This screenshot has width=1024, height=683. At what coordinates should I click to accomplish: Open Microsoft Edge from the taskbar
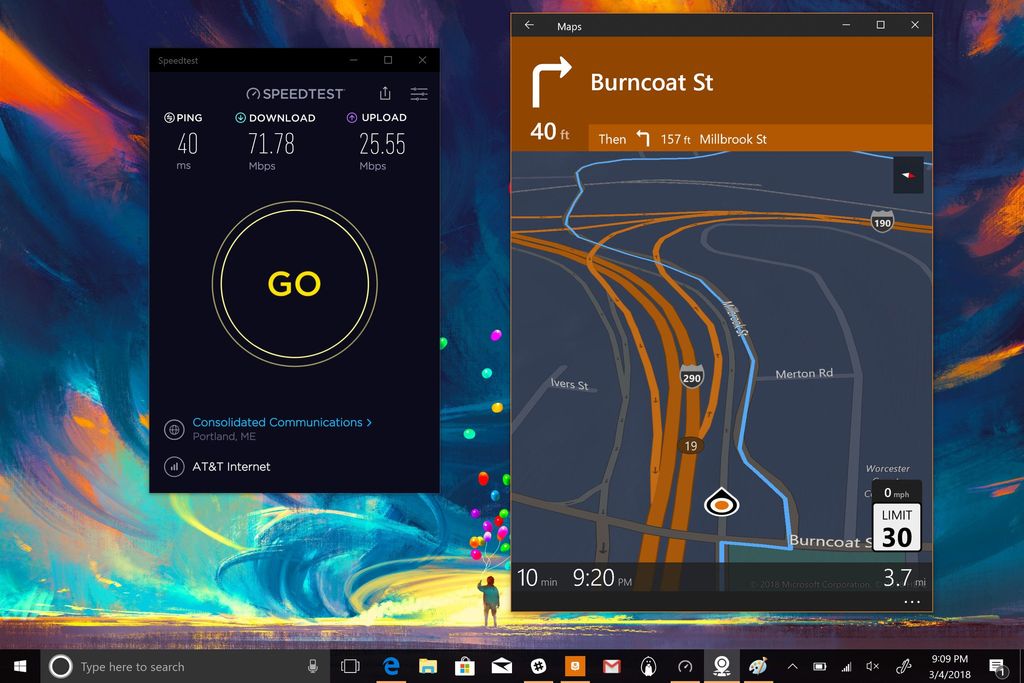390,666
